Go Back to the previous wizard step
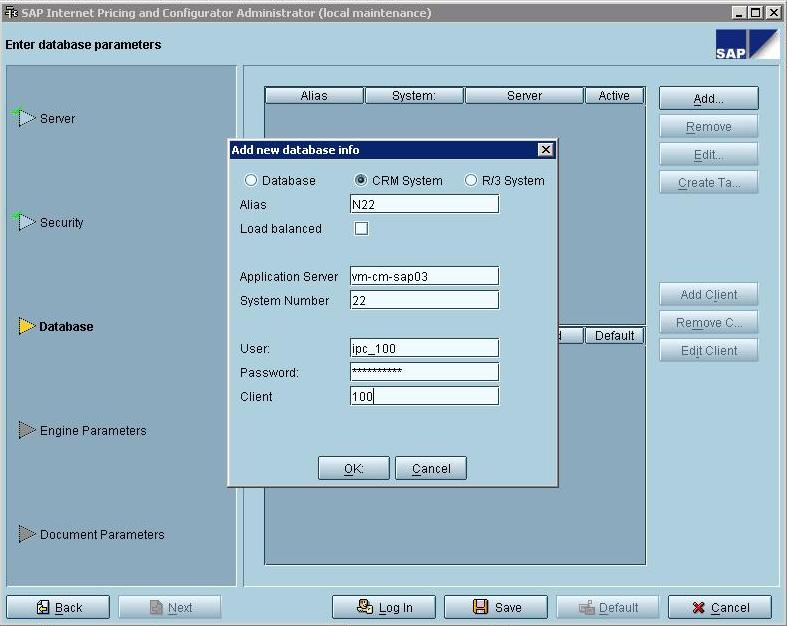This screenshot has width=787, height=626. pos(58,607)
